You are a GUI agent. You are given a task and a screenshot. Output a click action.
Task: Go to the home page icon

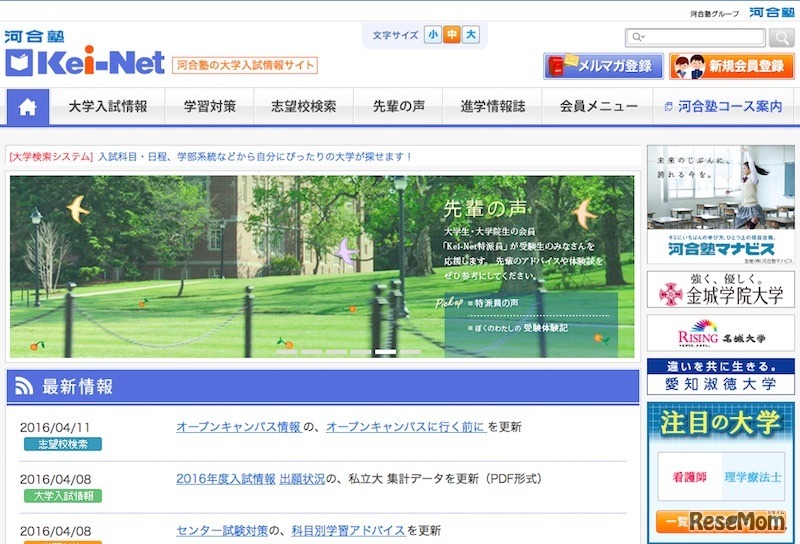28,107
